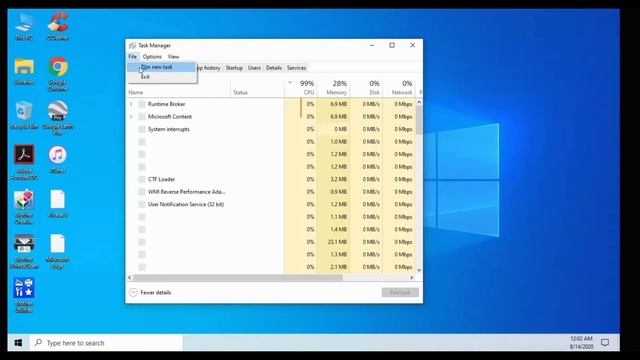This screenshot has height=360, width=640.
Task: Open Adobe Acrobat DC desktop icon
Action: 24,162
